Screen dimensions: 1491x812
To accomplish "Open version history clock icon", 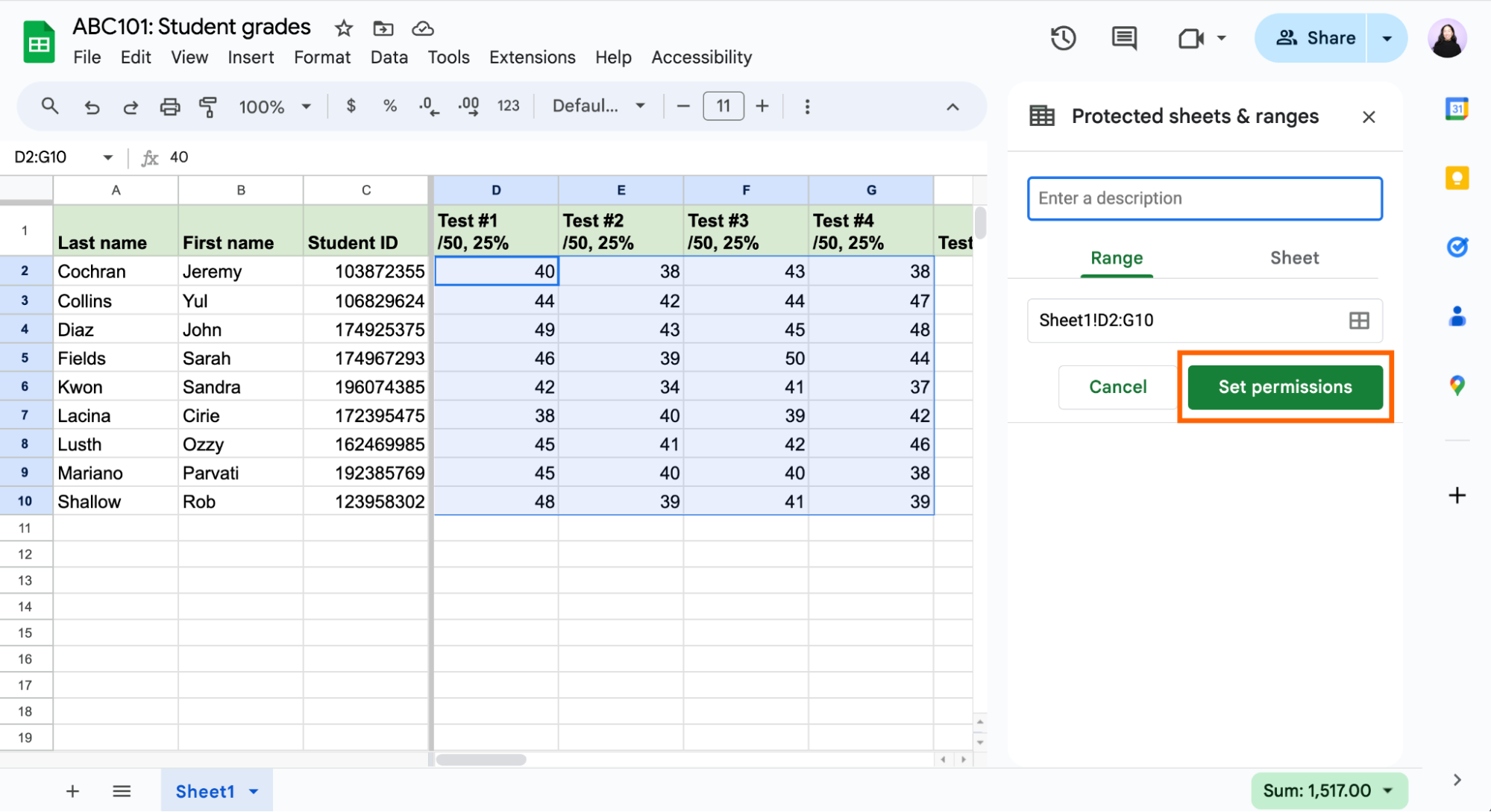I will pos(1063,38).
